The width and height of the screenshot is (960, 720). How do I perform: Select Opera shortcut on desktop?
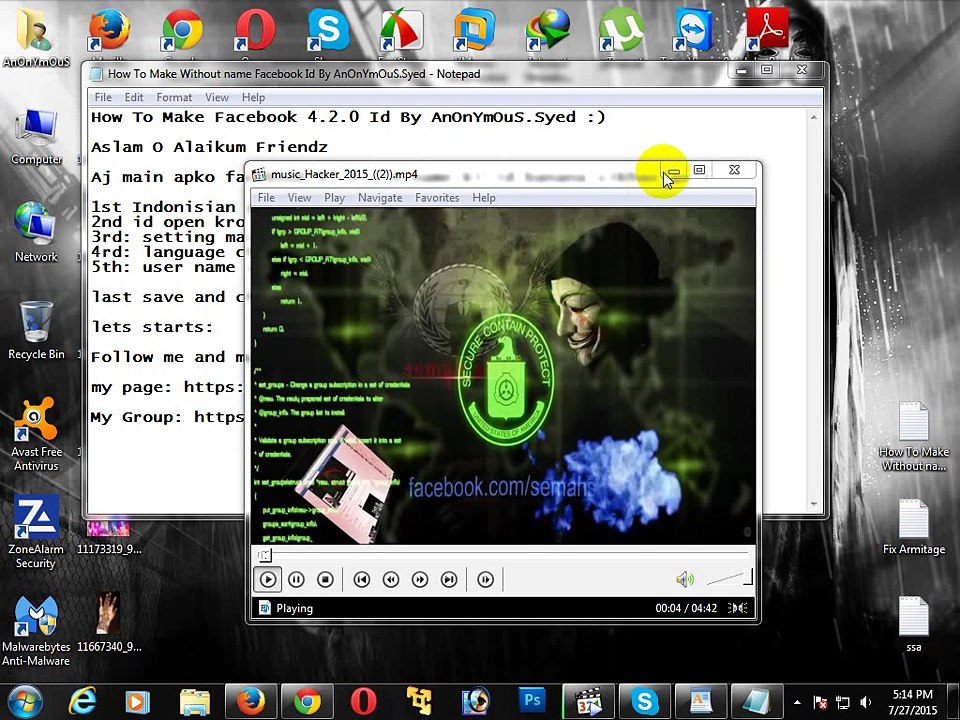[x=255, y=31]
